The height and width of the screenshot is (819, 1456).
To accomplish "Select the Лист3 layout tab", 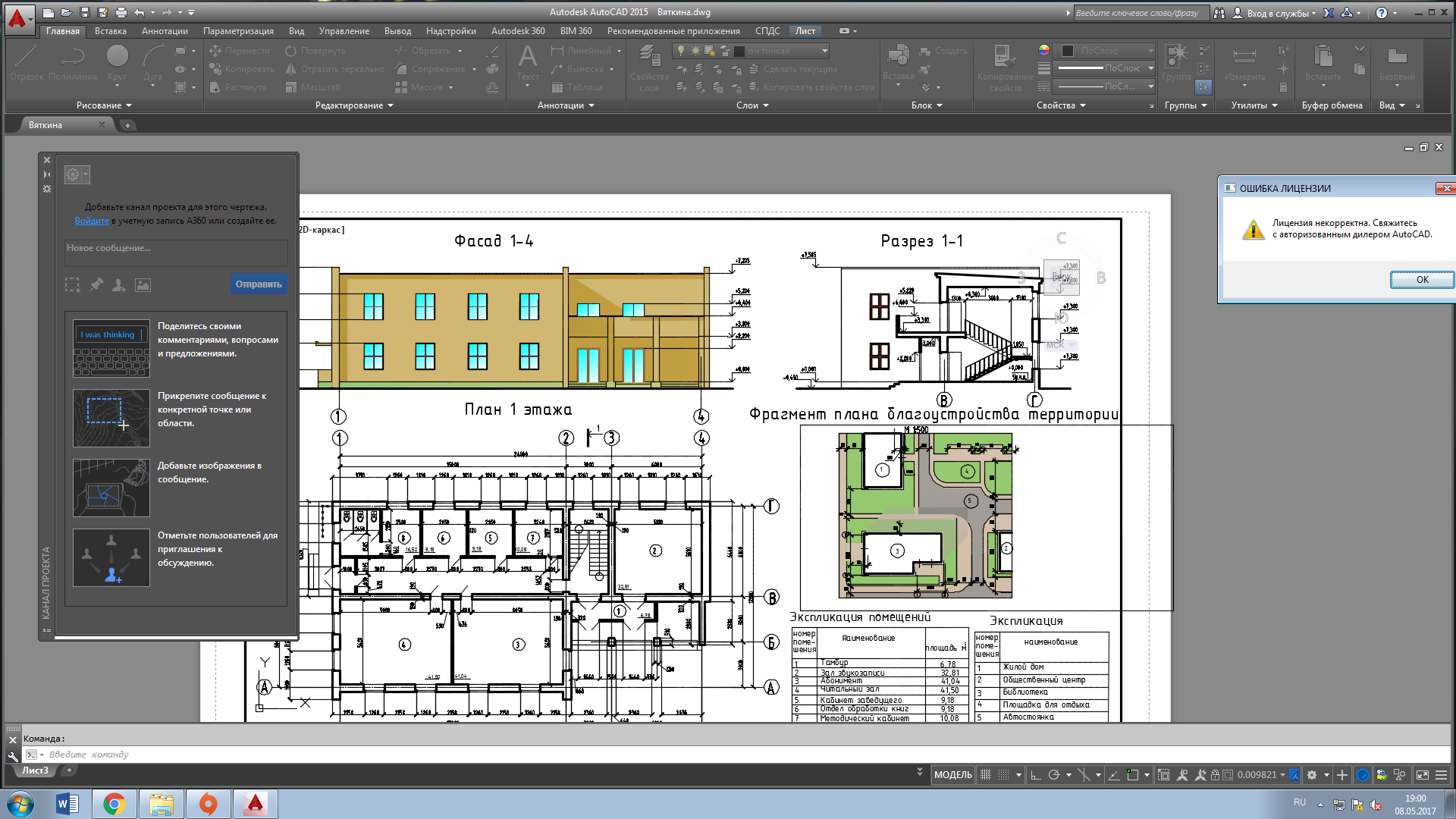I will [x=35, y=770].
